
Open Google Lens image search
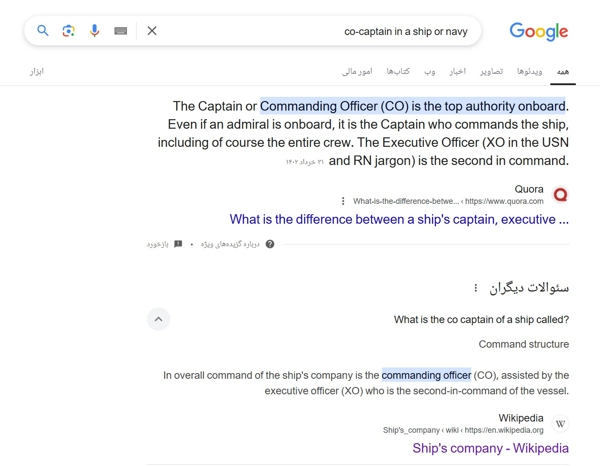click(68, 31)
